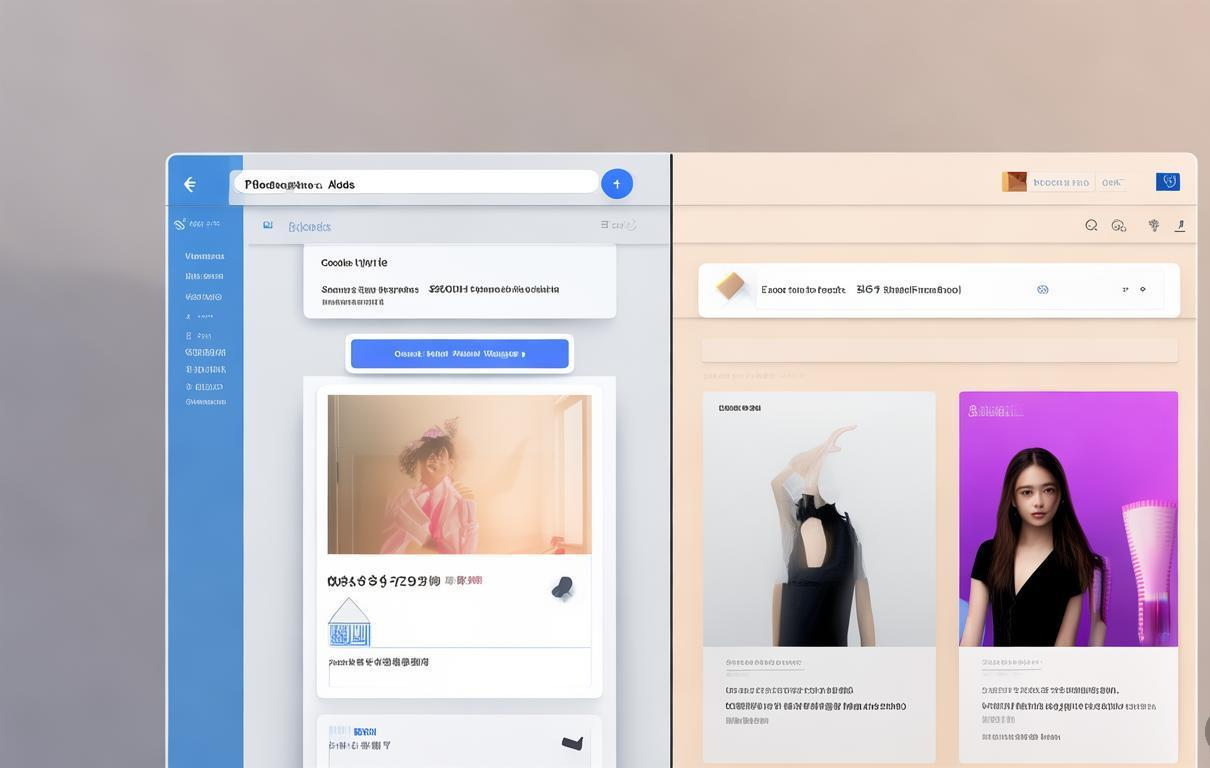Click the blue square icon in the right pane corner

[x=1168, y=181]
